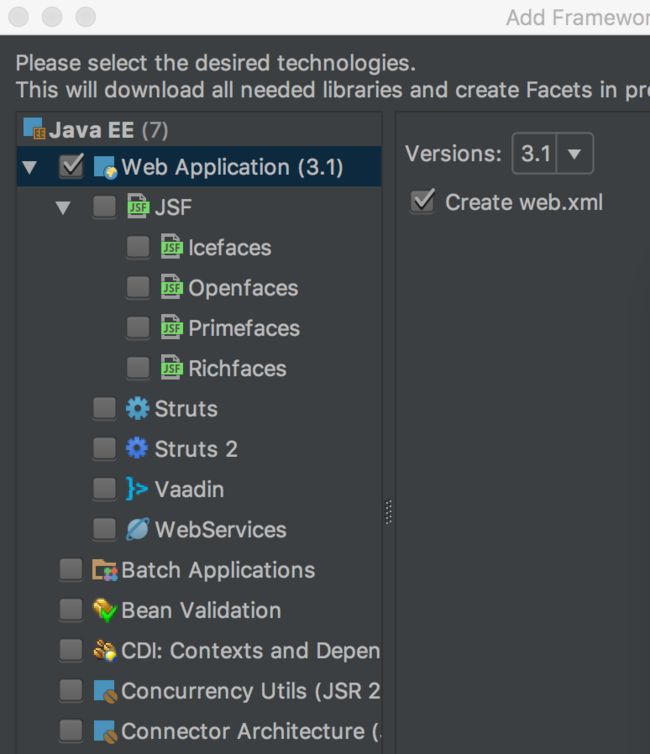Check the CDI Contexts checkbox
This screenshot has height=754, width=650.
point(71,650)
